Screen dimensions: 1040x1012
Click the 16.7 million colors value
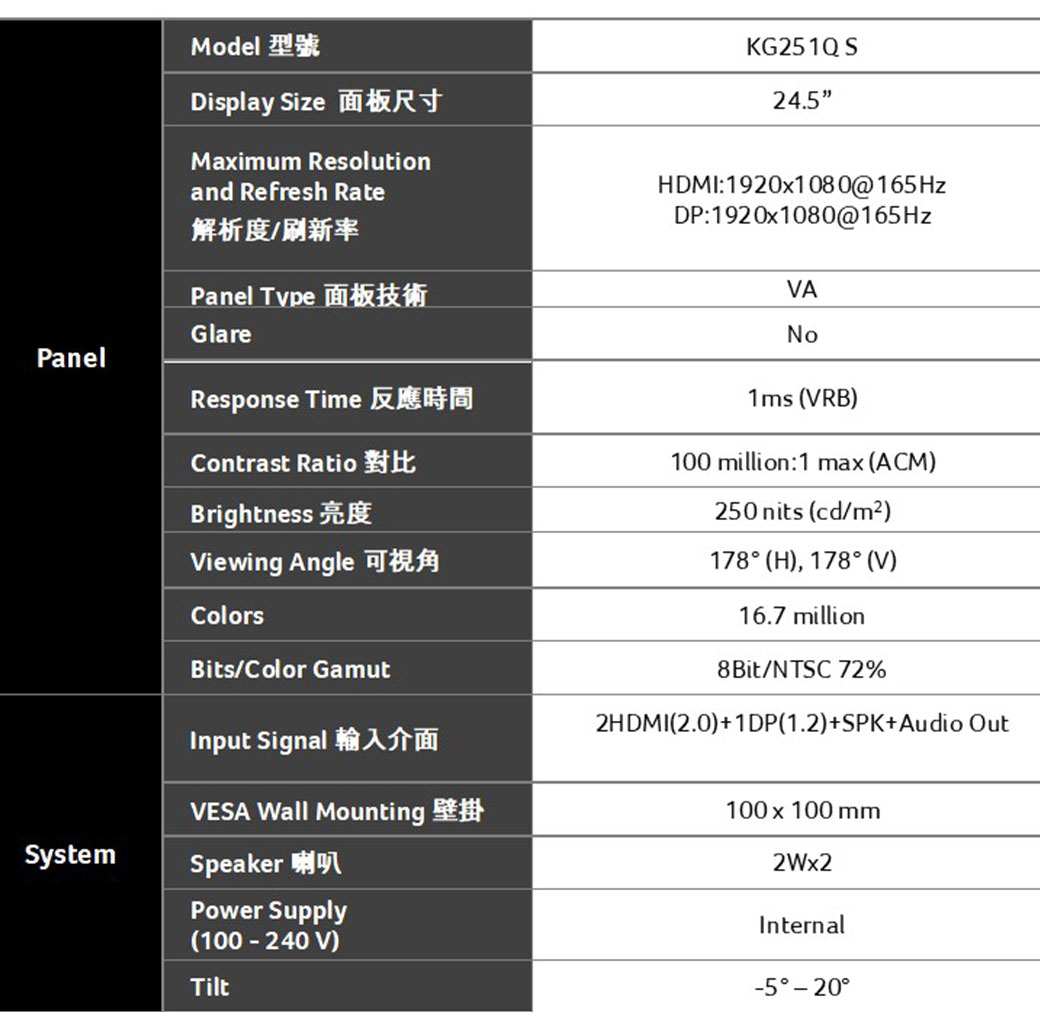pos(802,616)
